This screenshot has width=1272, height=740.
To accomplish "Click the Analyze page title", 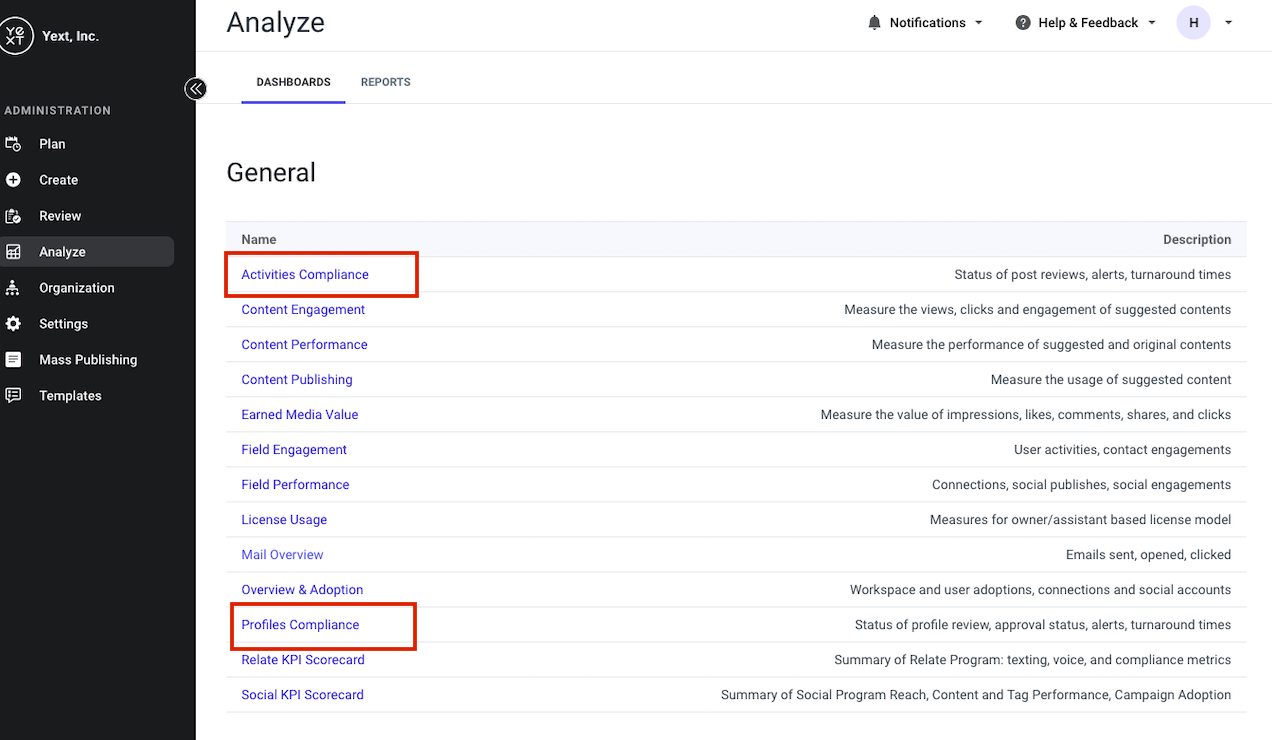I will pos(276,22).
